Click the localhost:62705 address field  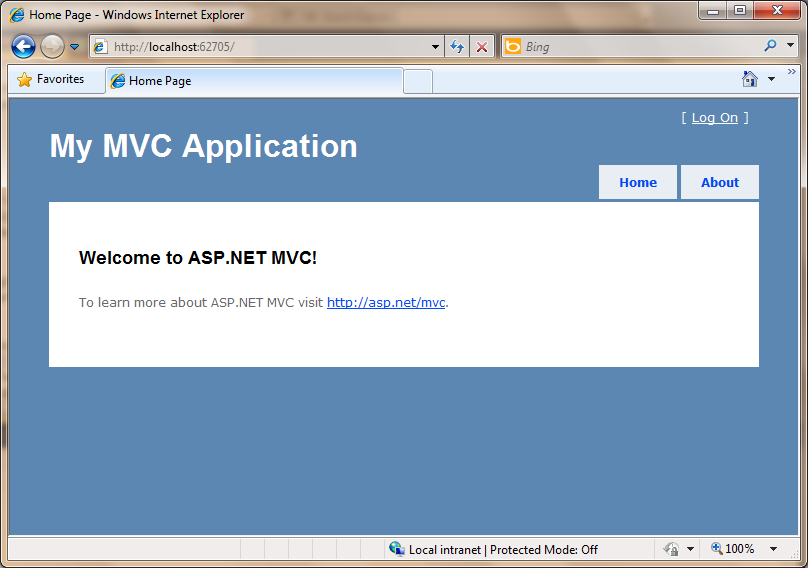(268, 47)
